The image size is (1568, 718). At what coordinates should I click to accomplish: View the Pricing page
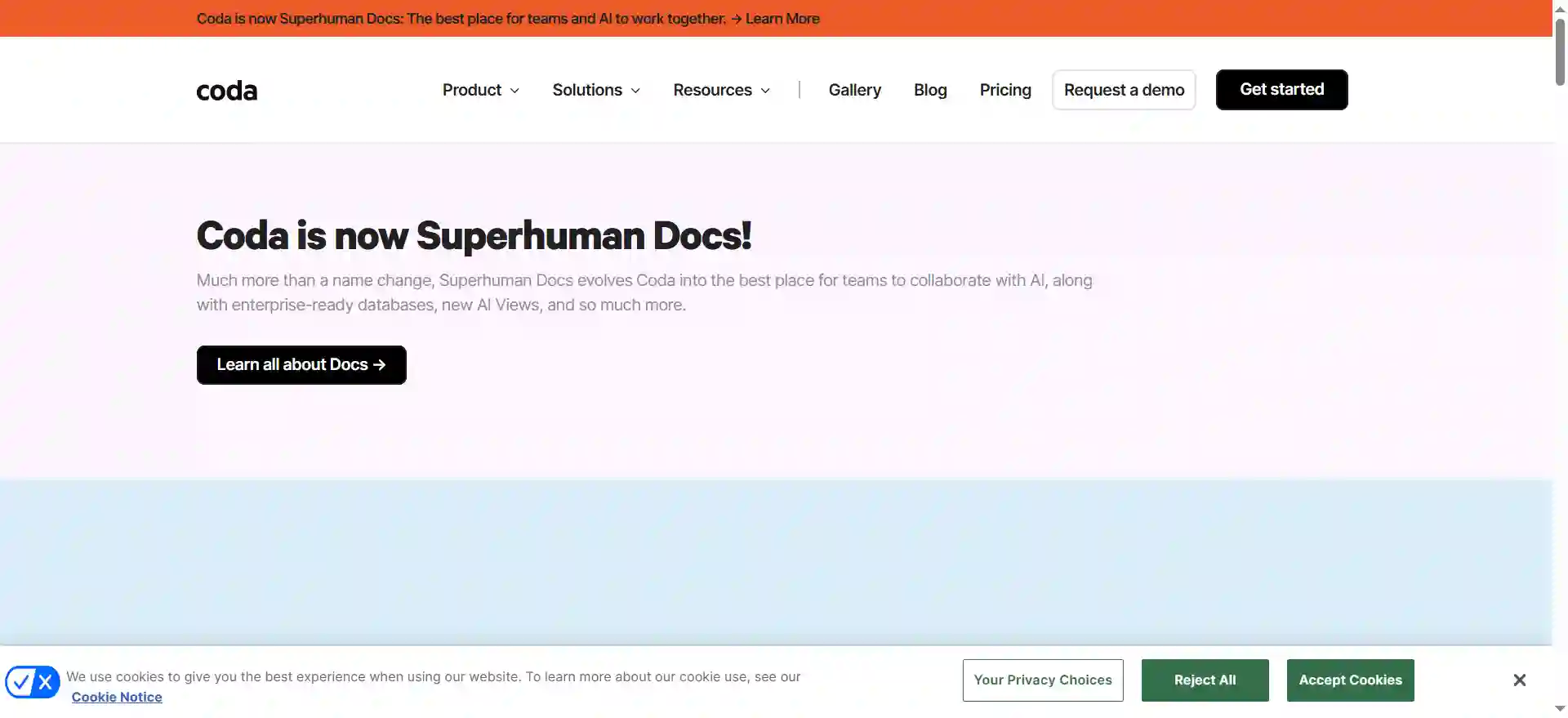point(1005,90)
